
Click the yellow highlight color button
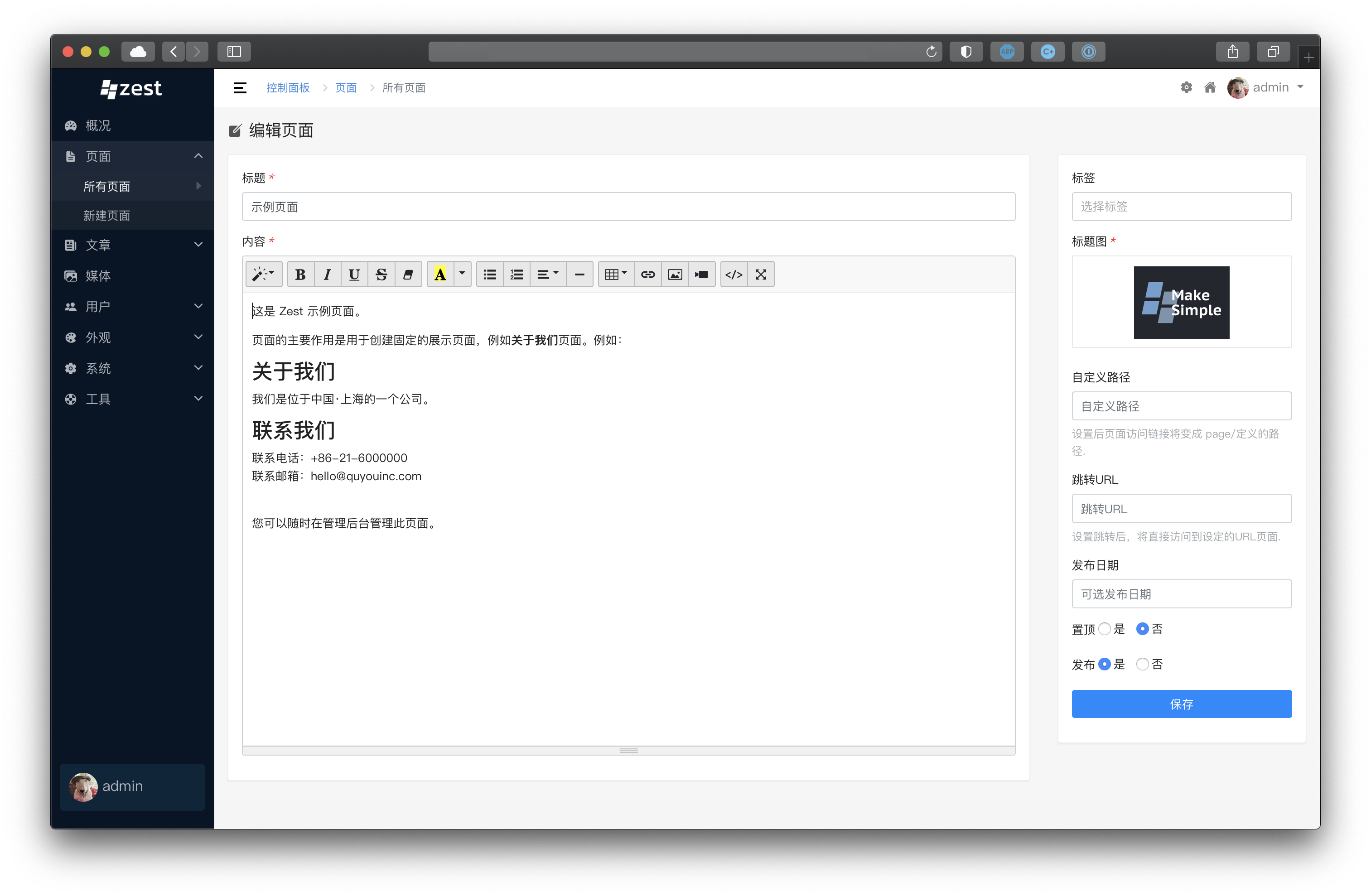tap(440, 274)
